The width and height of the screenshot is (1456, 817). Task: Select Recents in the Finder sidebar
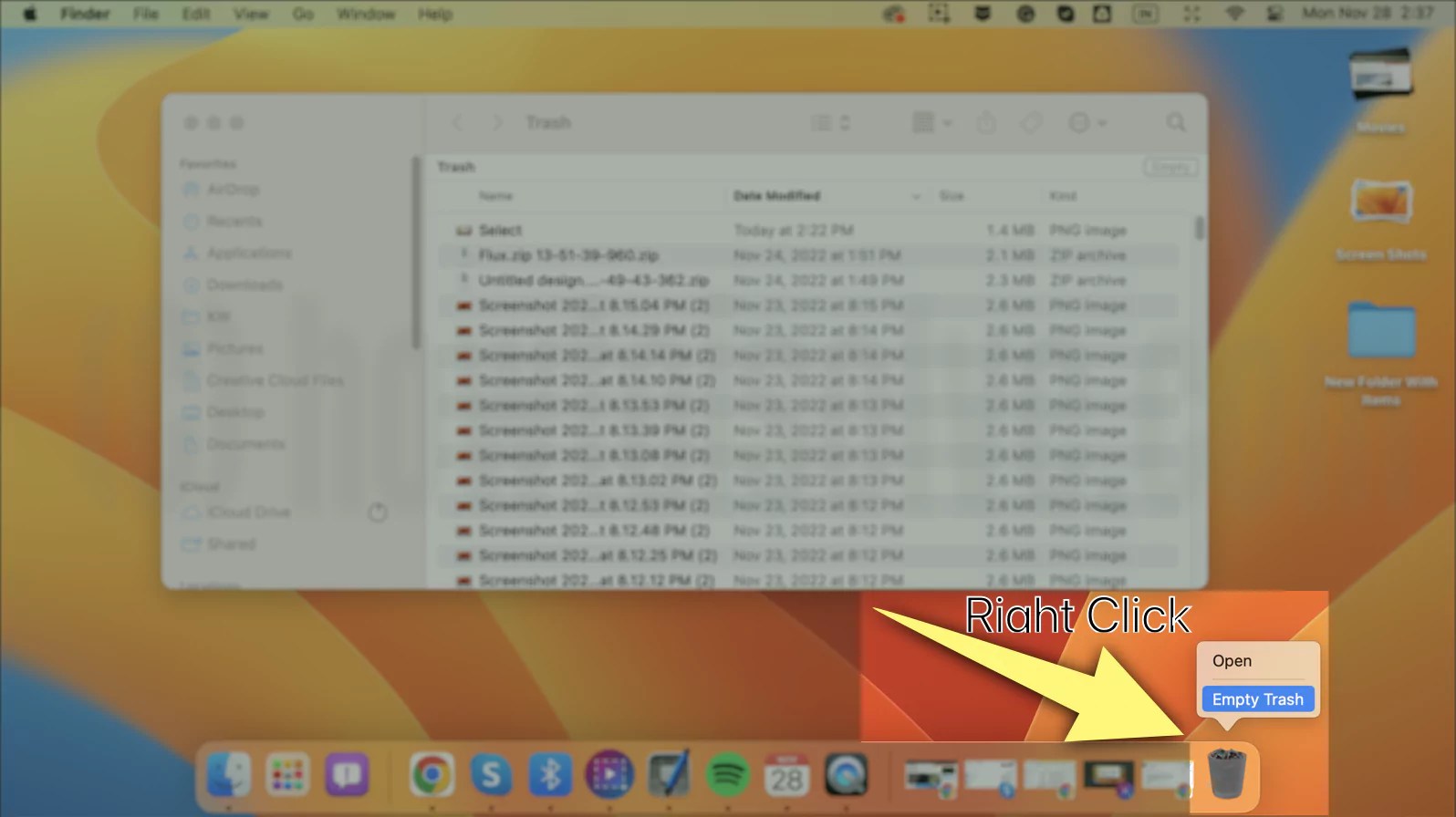tap(224, 222)
